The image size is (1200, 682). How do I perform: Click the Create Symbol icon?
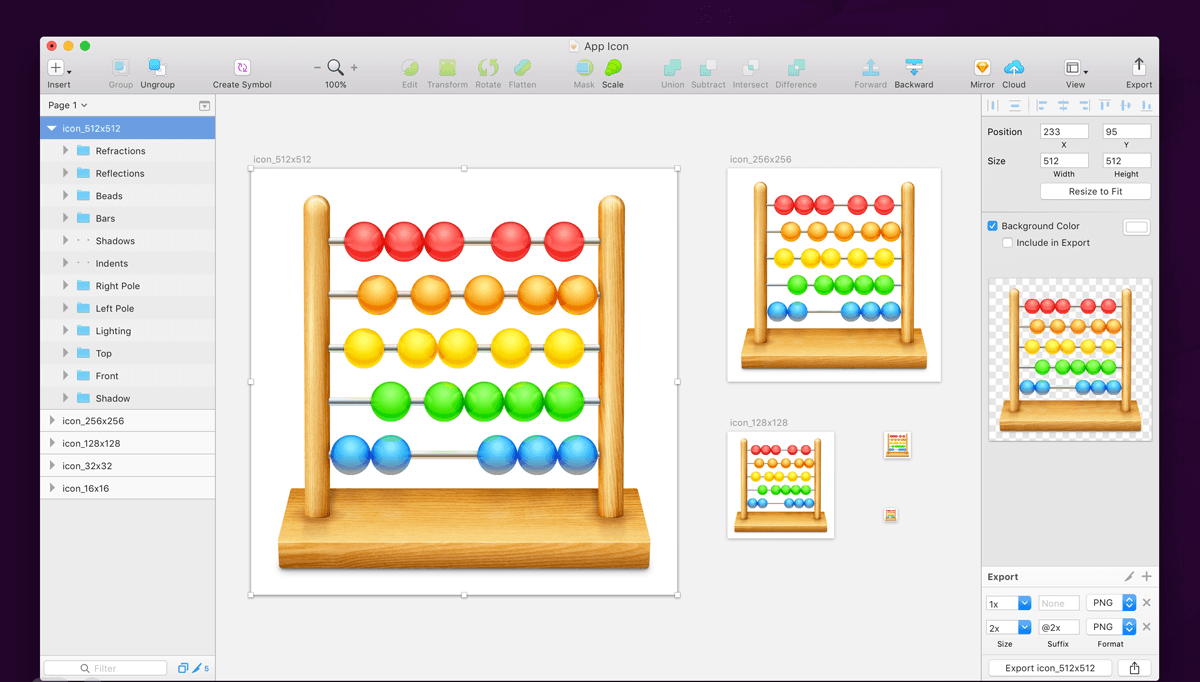point(242,67)
